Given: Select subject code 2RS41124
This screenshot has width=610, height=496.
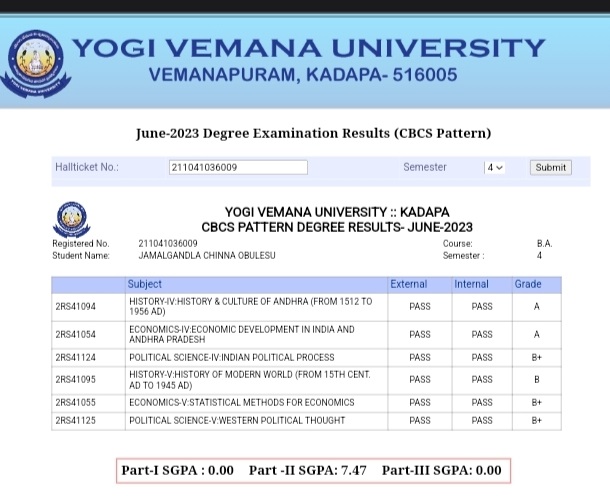Looking at the screenshot, I should click(x=75, y=358).
